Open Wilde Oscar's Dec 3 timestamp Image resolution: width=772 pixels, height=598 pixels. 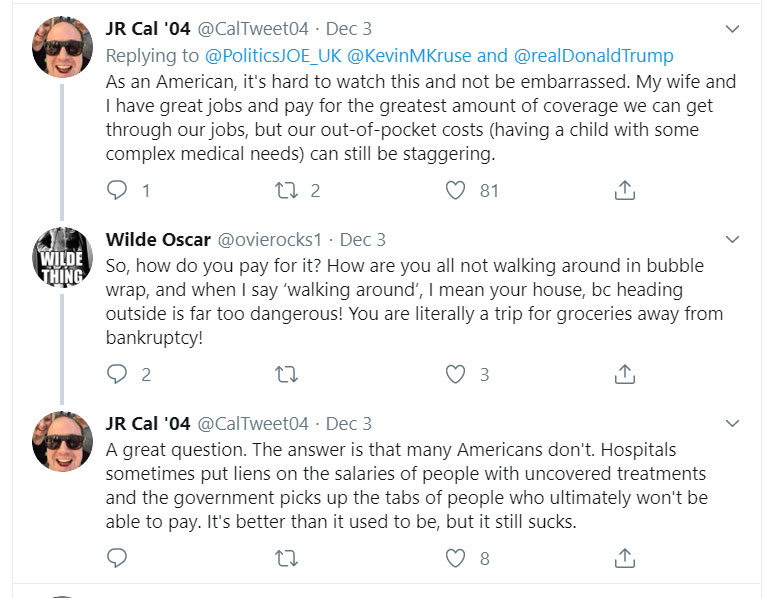tap(362, 240)
